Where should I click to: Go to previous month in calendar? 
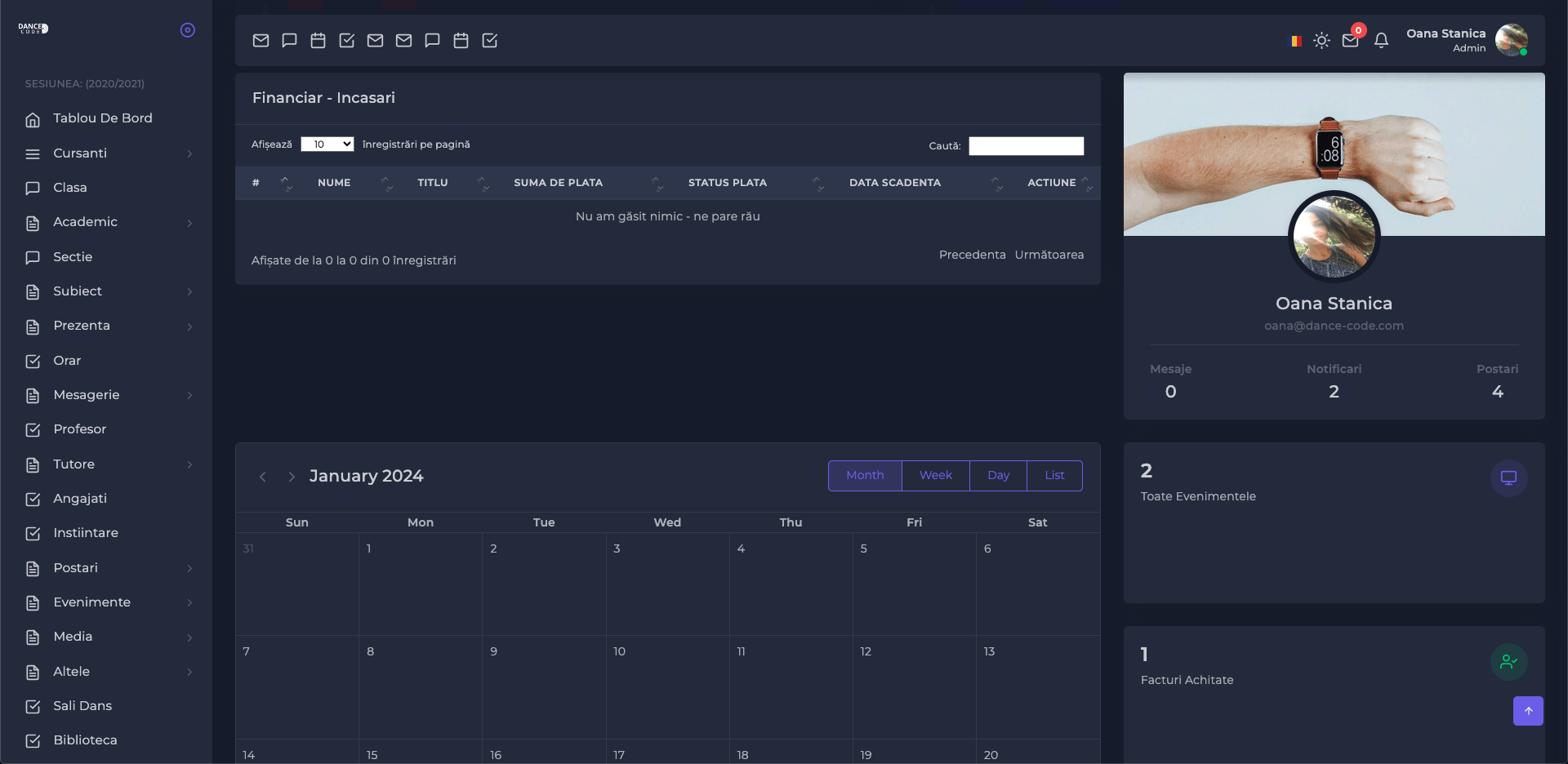point(263,477)
